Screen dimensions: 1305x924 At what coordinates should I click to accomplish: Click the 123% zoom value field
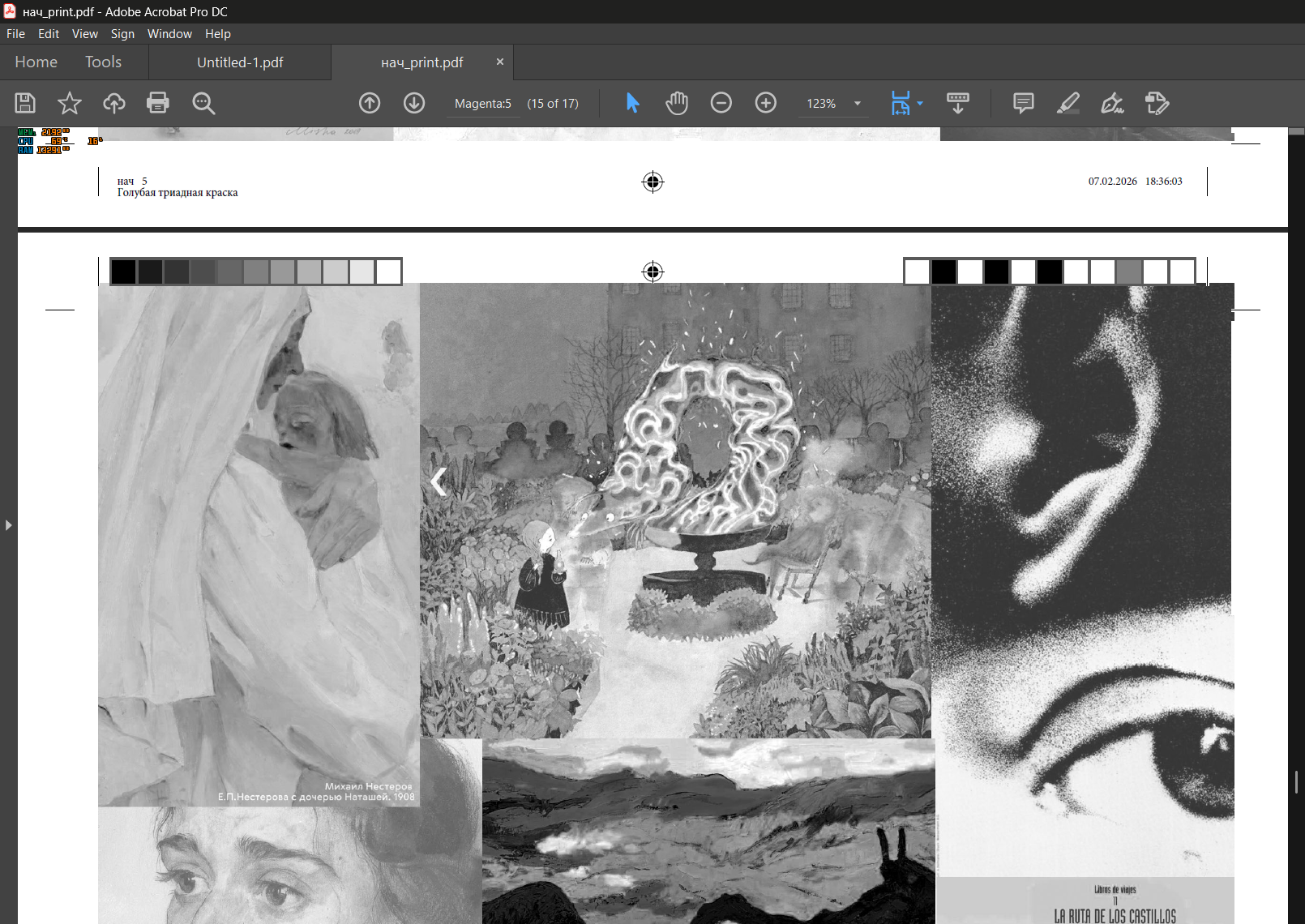click(x=823, y=104)
